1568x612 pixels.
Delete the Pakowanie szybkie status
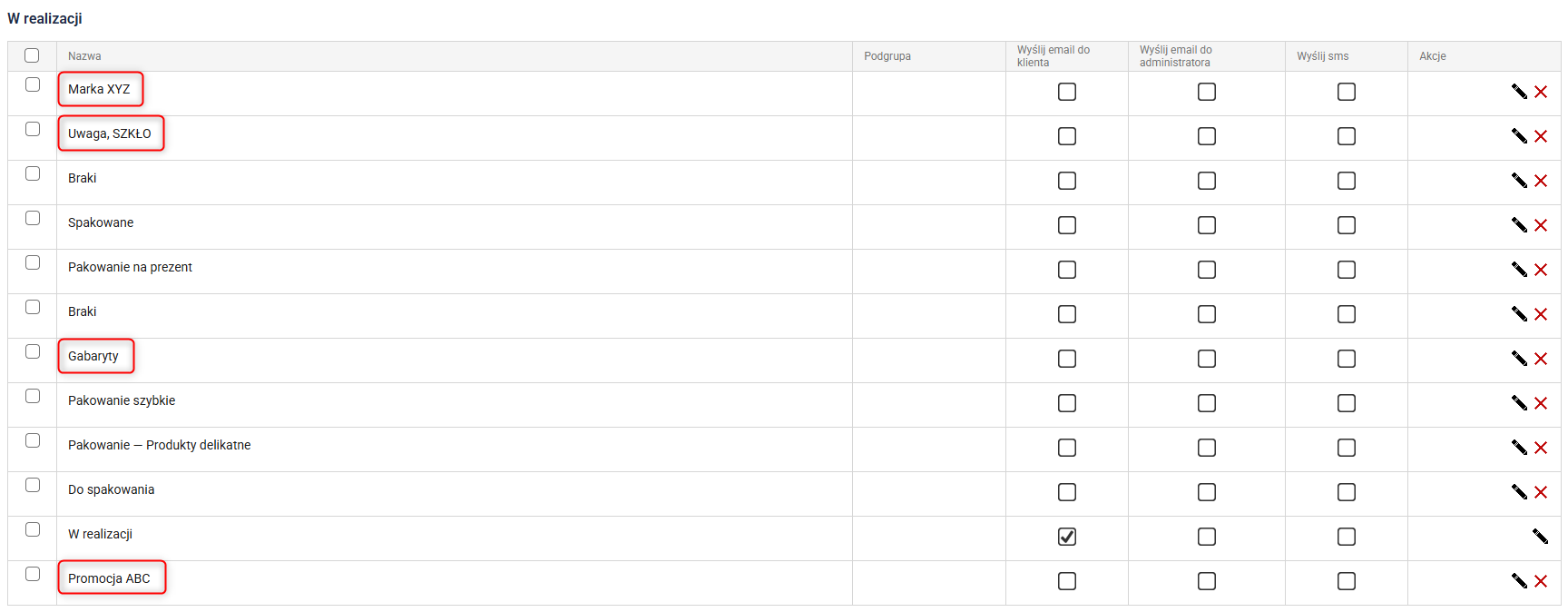pos(1541,403)
